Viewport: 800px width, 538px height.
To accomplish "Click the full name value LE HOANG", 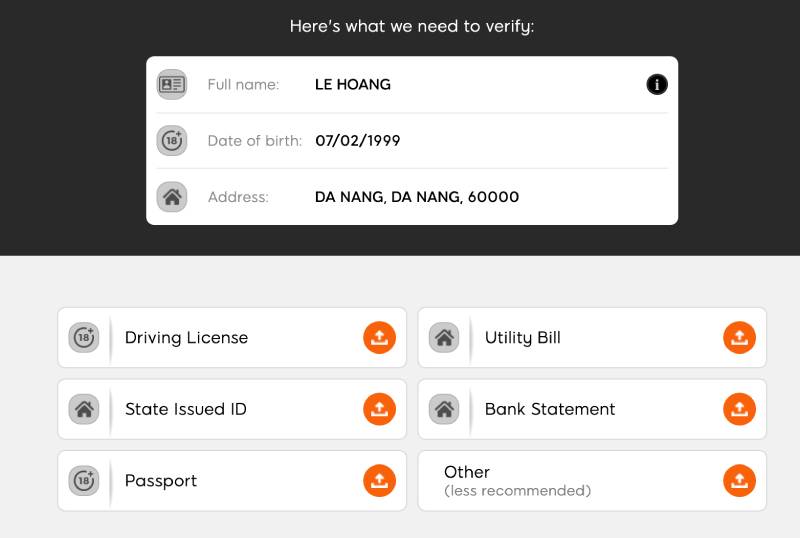I will pyautogui.click(x=353, y=85).
